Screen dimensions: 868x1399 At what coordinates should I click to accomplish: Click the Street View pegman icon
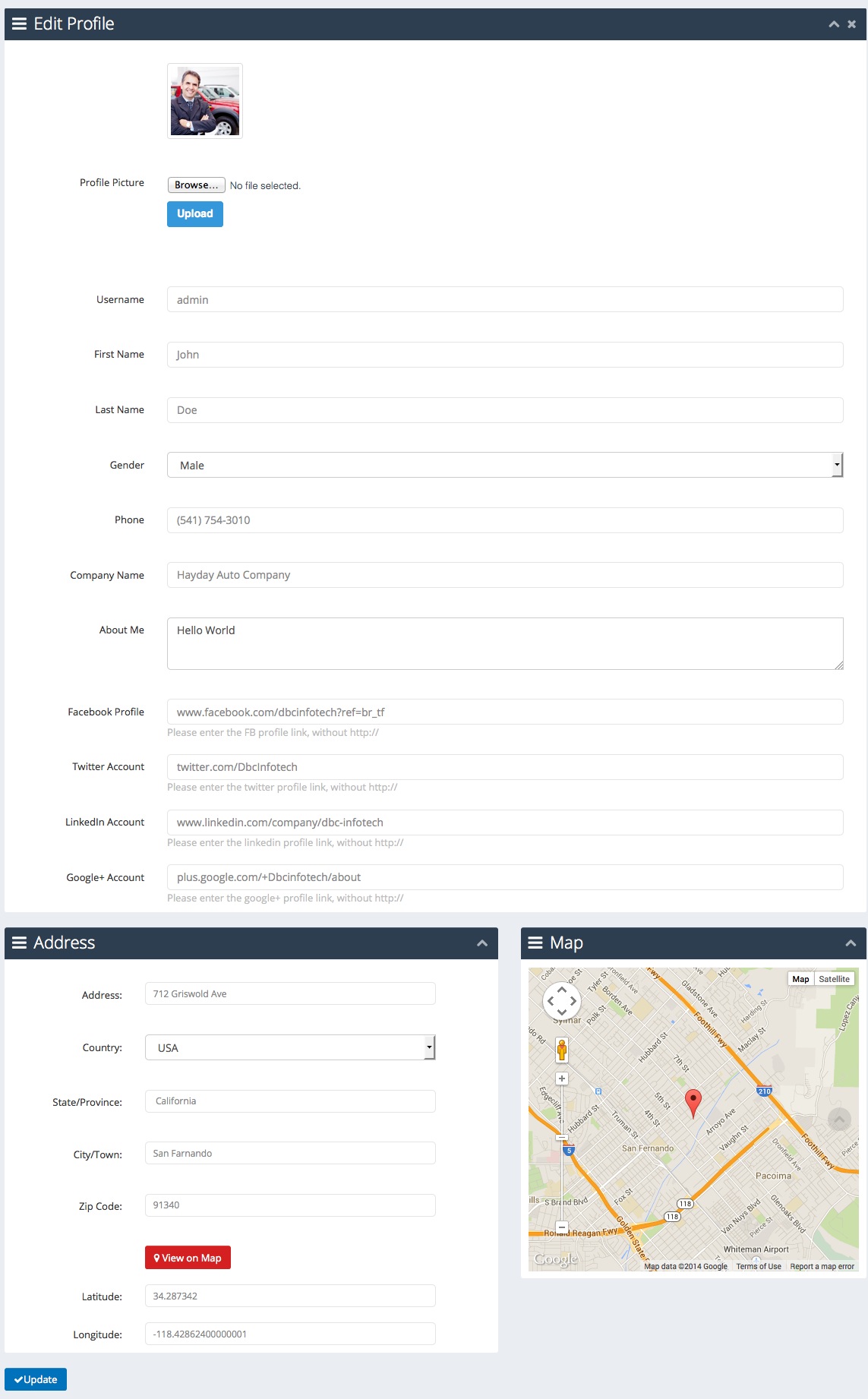coord(562,1050)
